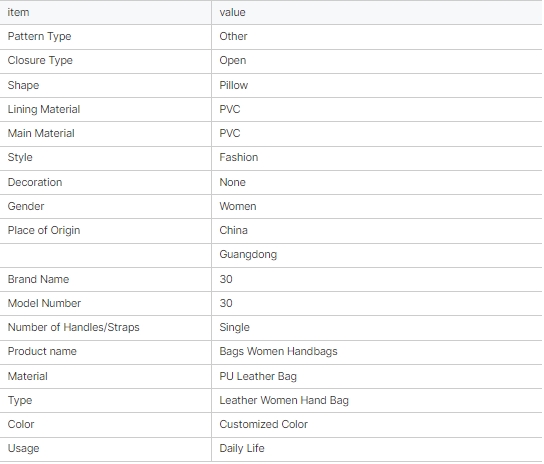
Task: Click the Place of Origin 'China' value
Action: [233, 230]
